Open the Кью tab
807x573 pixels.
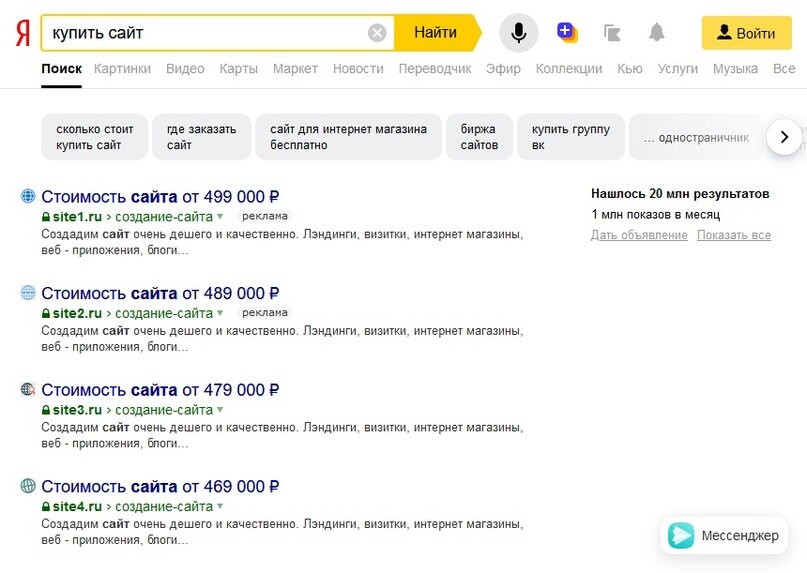point(629,69)
